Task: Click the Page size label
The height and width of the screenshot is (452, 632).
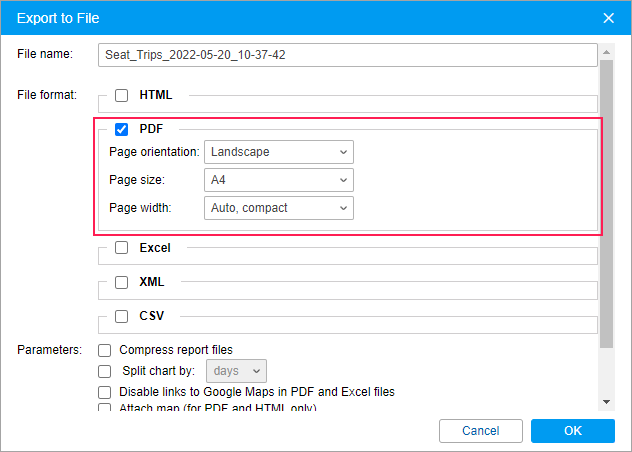Action: [137, 180]
